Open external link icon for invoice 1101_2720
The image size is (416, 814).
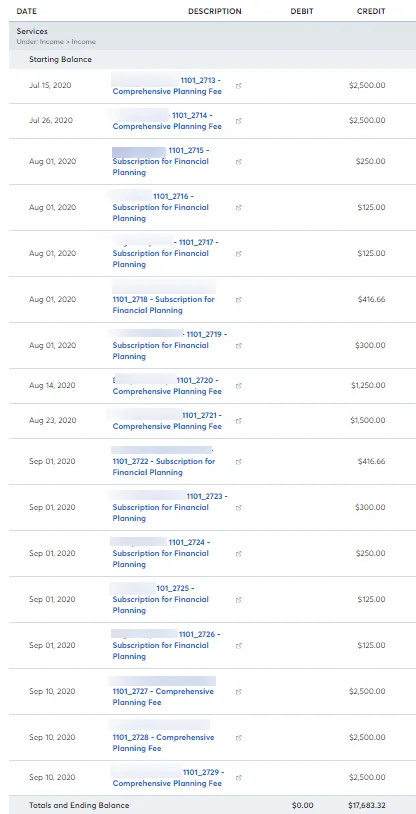pos(238,386)
